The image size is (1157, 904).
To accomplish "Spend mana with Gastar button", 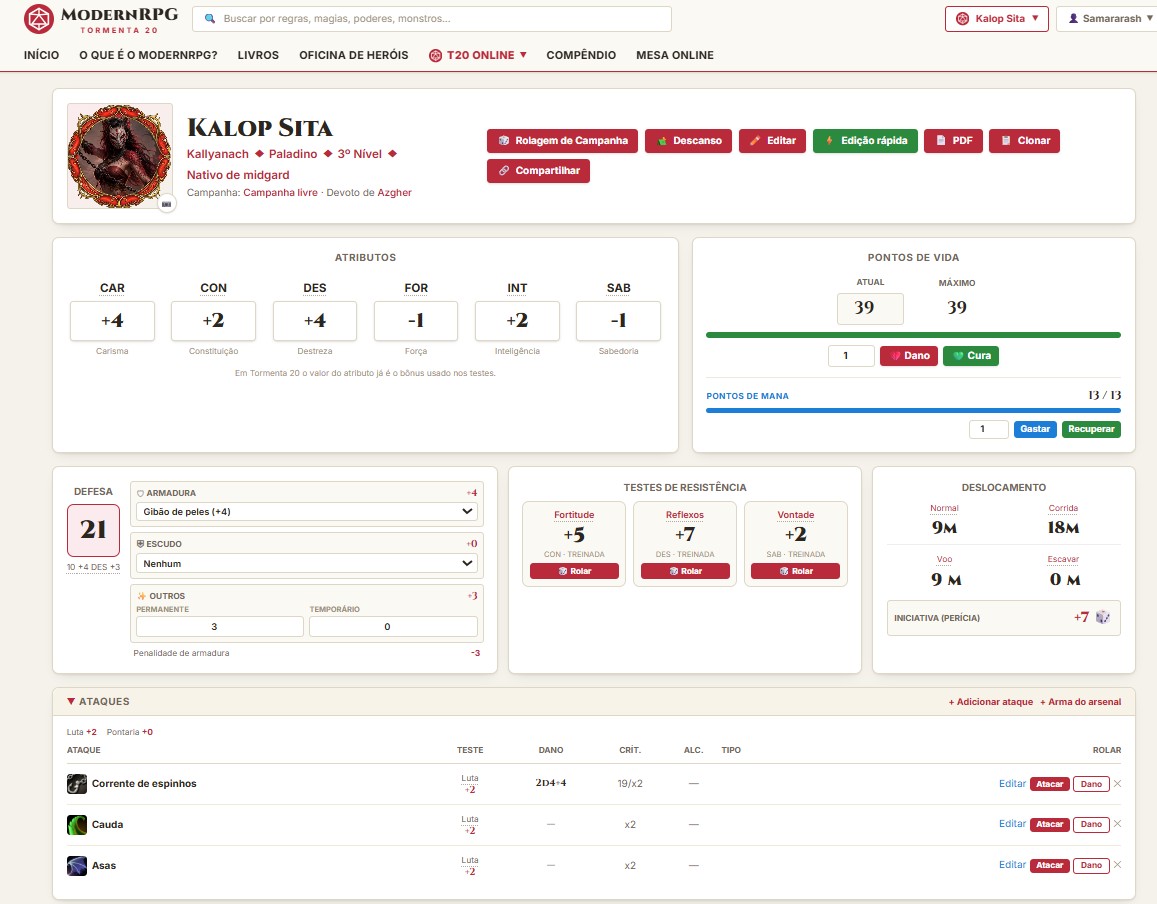I will [1035, 429].
